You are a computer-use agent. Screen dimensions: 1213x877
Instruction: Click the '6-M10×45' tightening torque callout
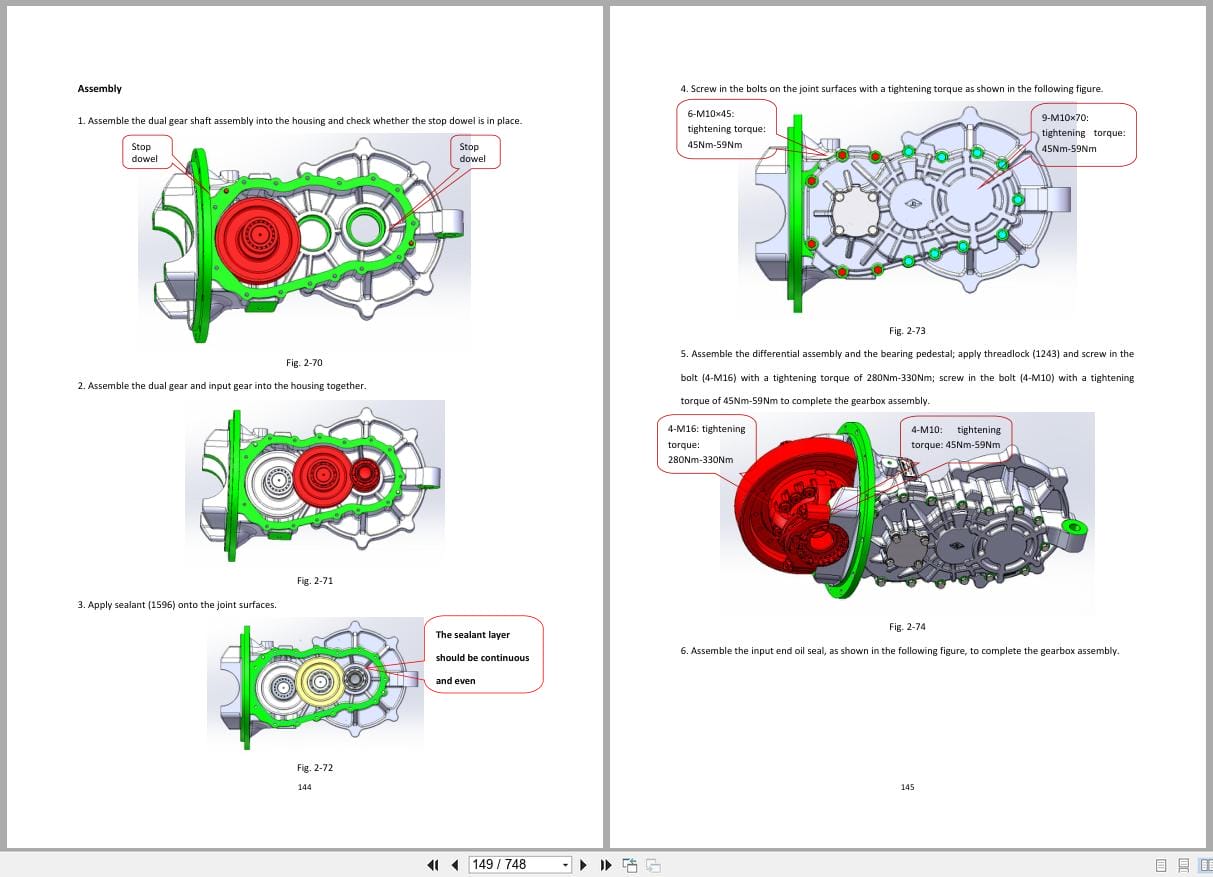click(727, 129)
